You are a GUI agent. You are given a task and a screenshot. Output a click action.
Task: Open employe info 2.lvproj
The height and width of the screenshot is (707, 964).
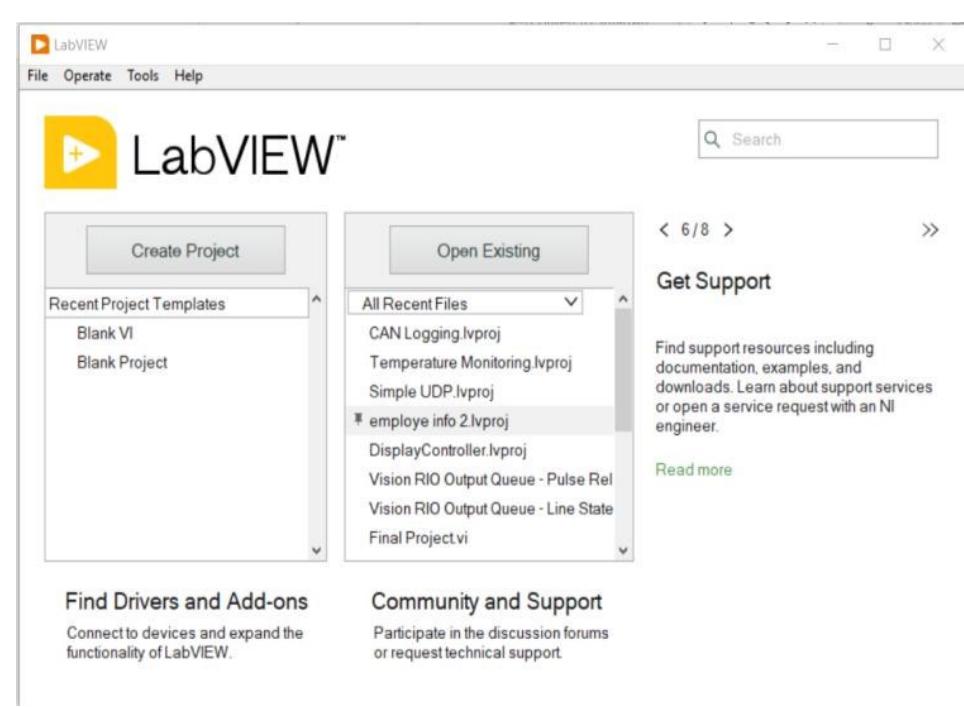(x=438, y=421)
